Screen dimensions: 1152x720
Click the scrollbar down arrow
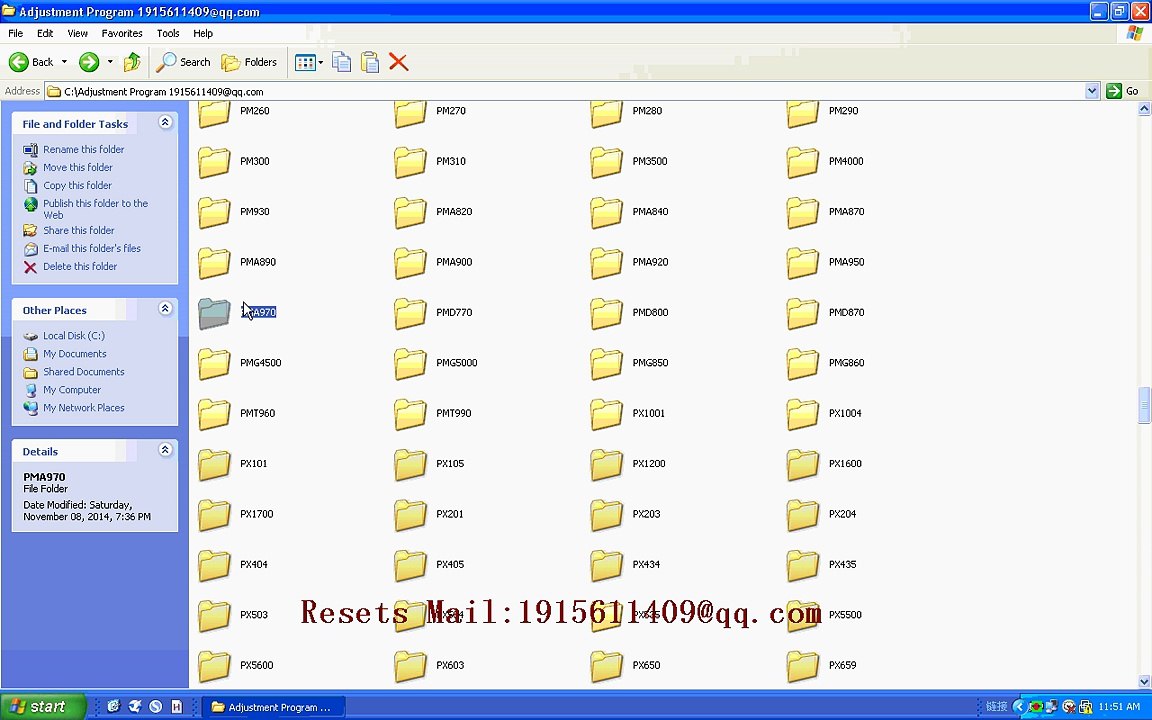coord(1144,682)
